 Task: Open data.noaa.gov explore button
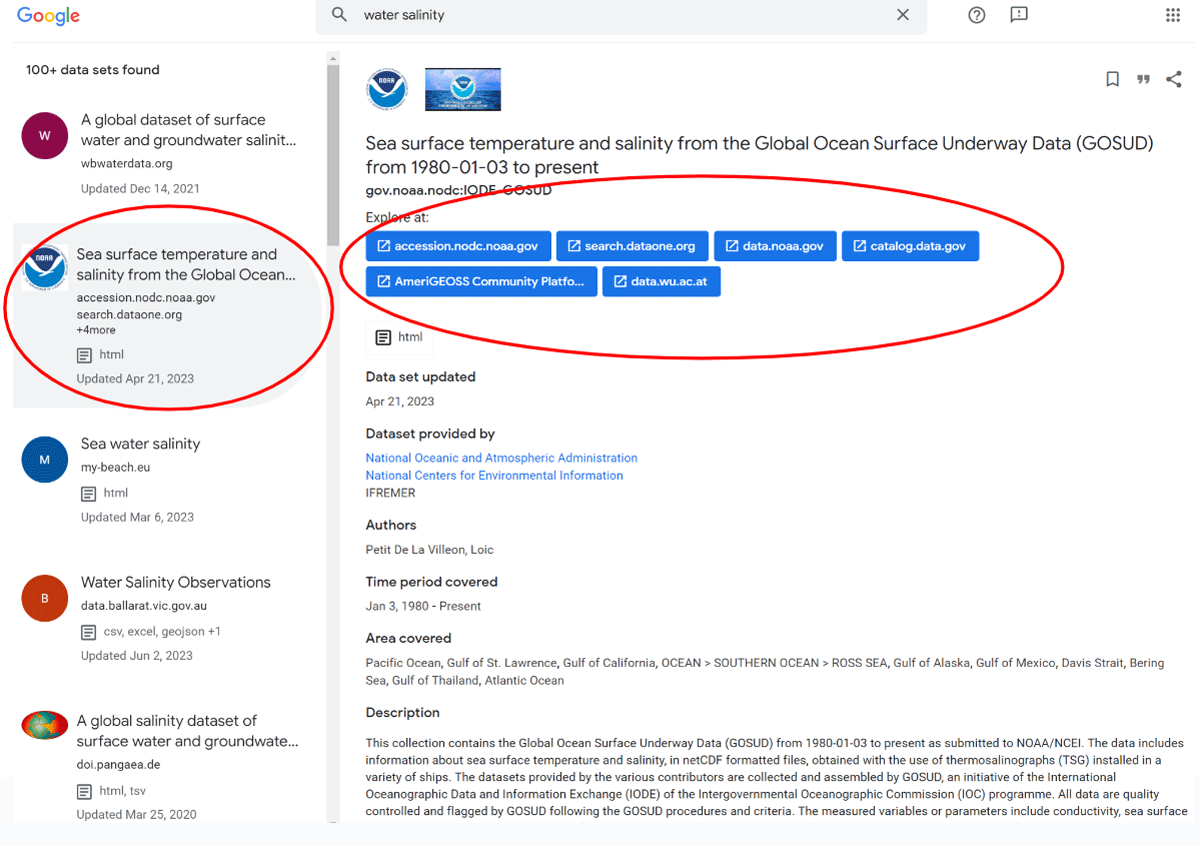(775, 246)
